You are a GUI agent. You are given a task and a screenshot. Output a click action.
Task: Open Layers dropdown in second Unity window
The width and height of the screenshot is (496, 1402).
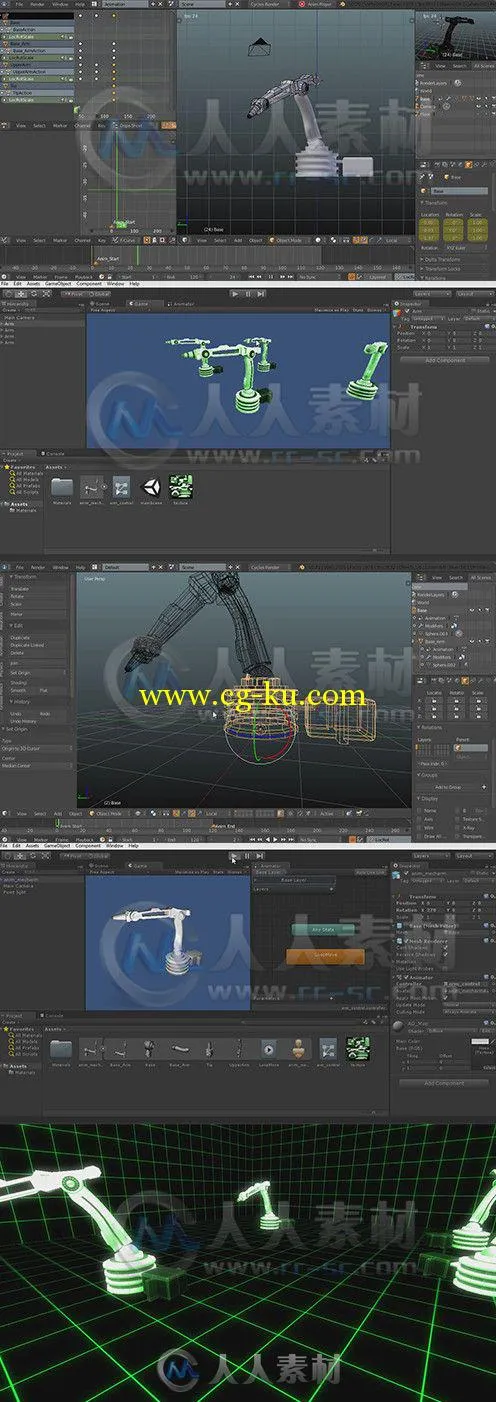coord(432,856)
